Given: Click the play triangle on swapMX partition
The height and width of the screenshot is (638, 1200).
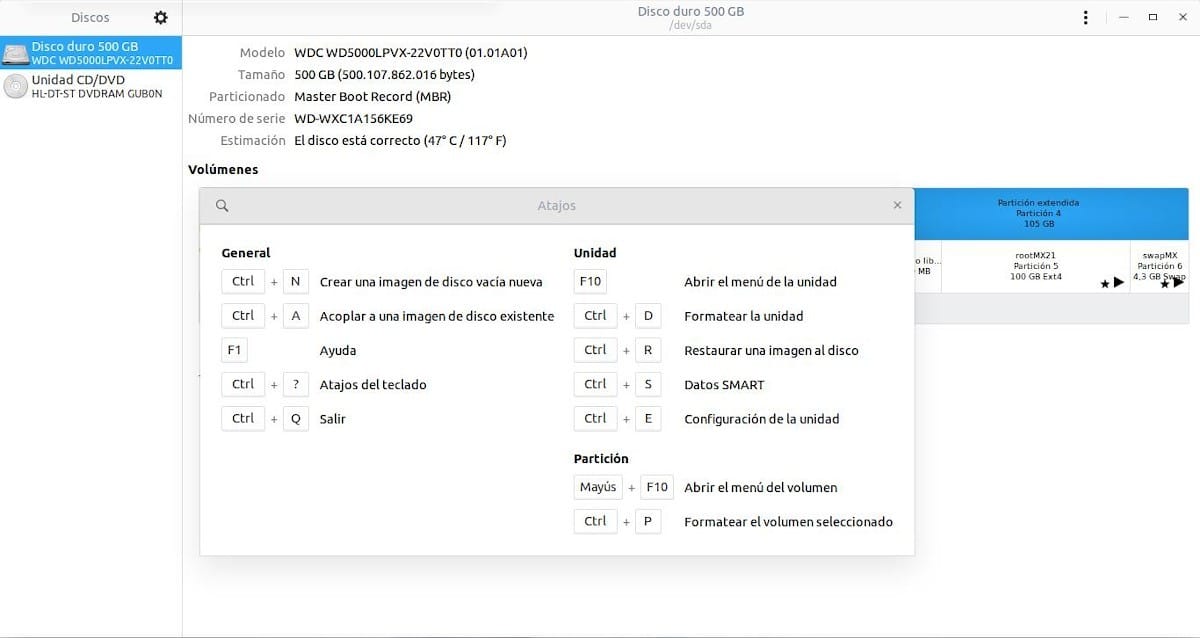Looking at the screenshot, I should [1179, 283].
